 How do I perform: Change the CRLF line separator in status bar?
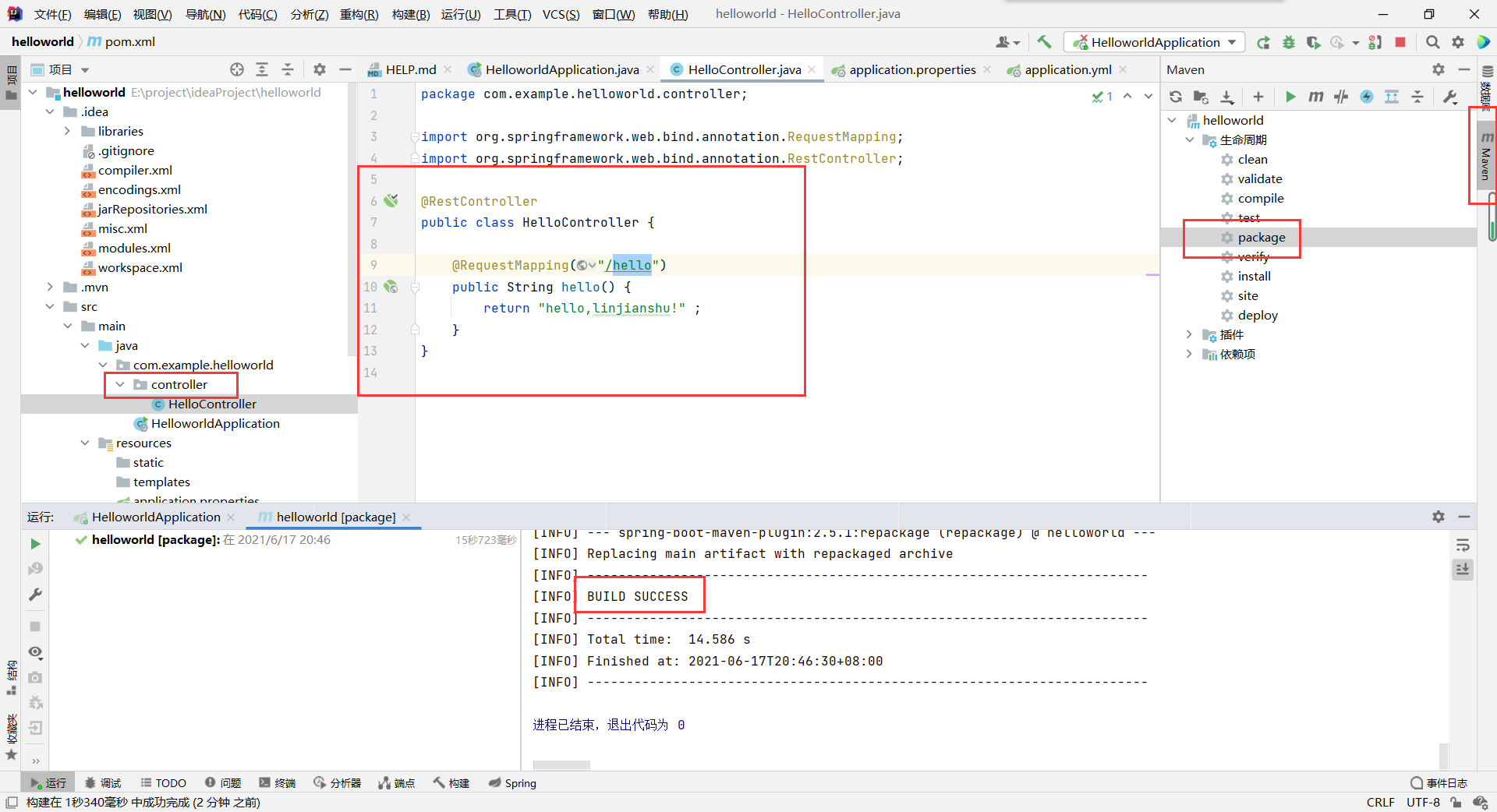coord(1380,802)
